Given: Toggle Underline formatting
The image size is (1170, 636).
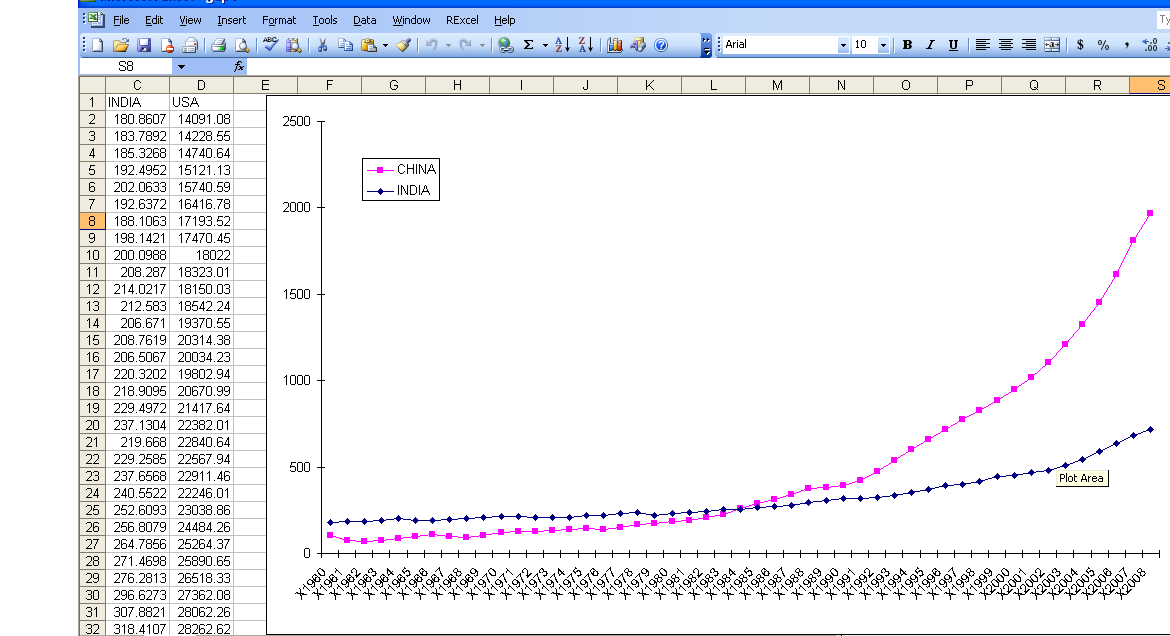Looking at the screenshot, I should click(x=953, y=45).
